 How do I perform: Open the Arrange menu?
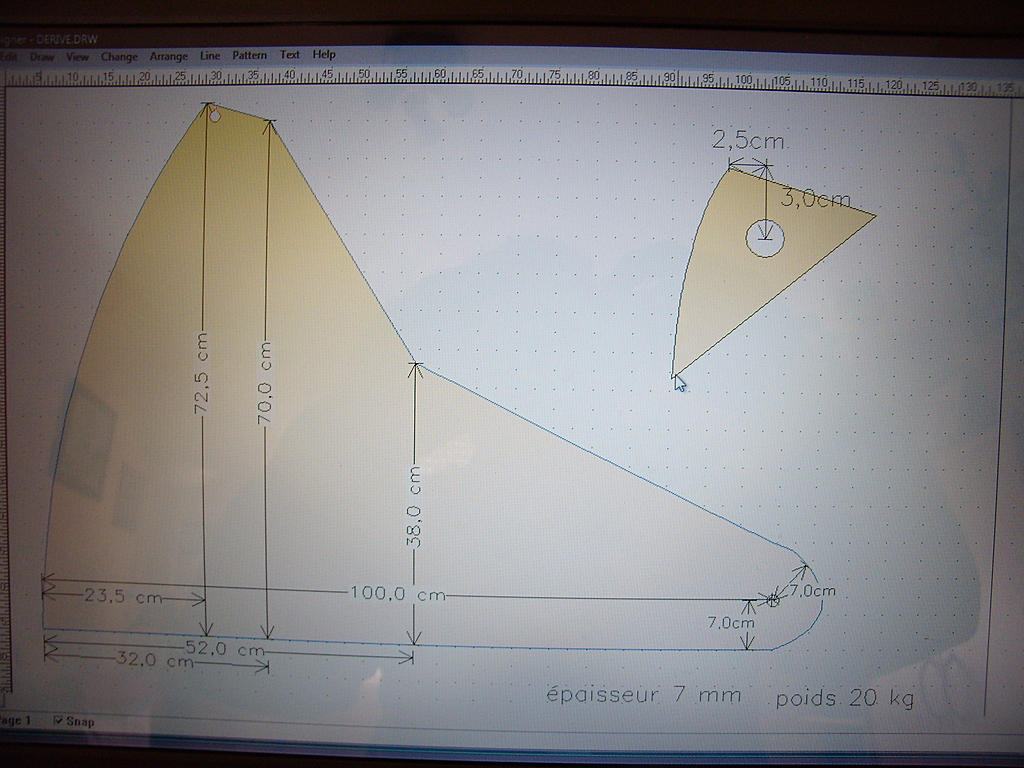click(168, 56)
